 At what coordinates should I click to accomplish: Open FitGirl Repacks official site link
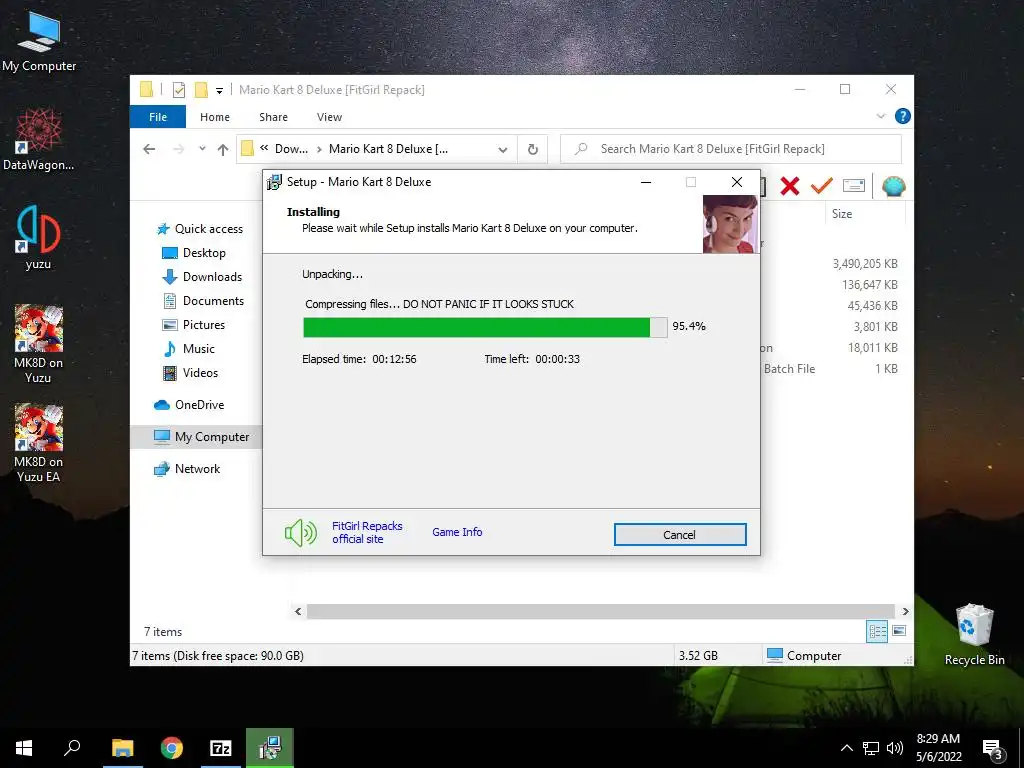point(367,532)
